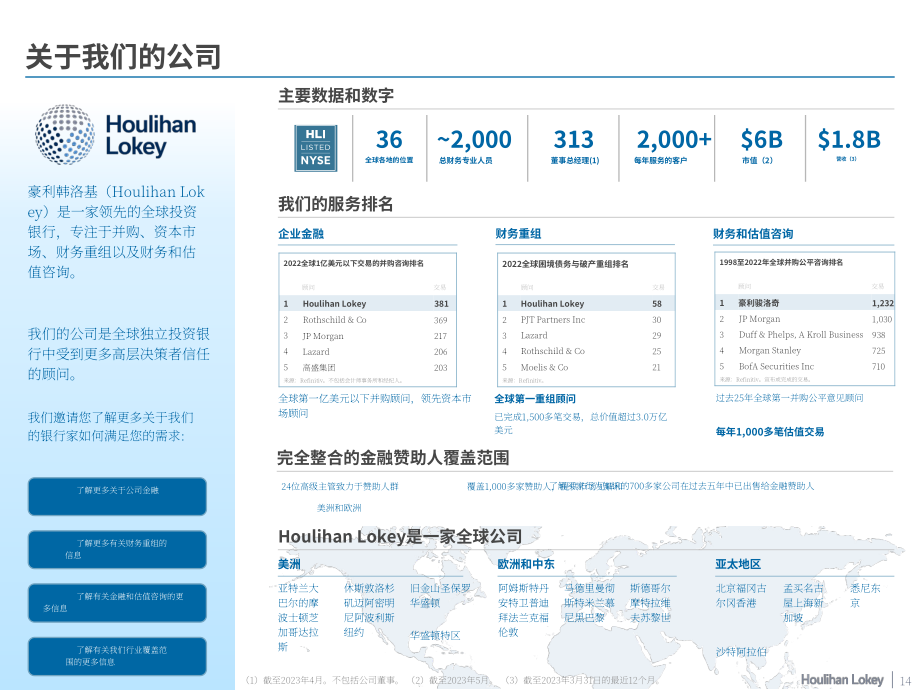Select the JP Morgan 1,030 row
The image size is (920, 690).
click(805, 319)
